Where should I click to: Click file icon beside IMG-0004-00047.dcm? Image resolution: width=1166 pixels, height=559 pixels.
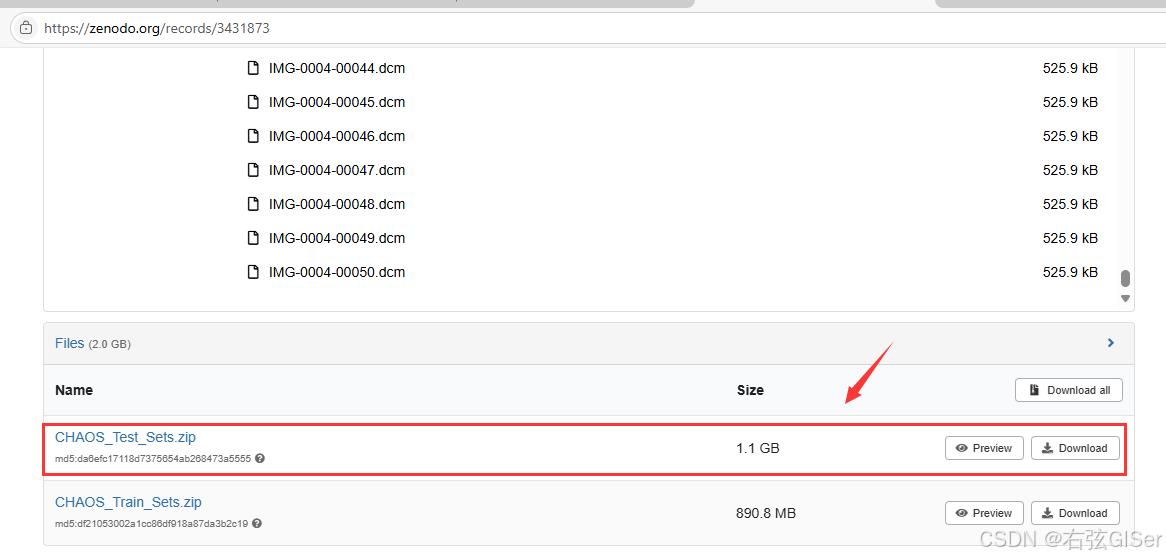pyautogui.click(x=254, y=170)
